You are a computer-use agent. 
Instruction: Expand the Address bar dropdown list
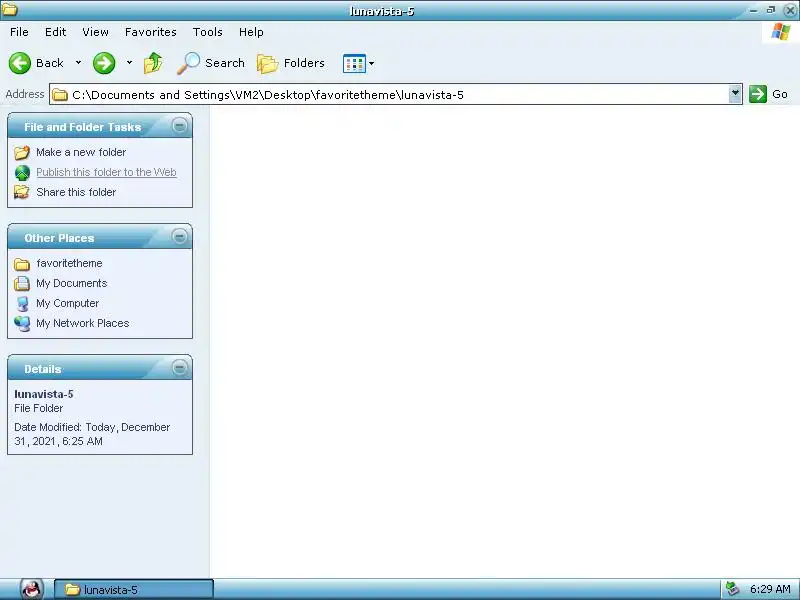735,94
